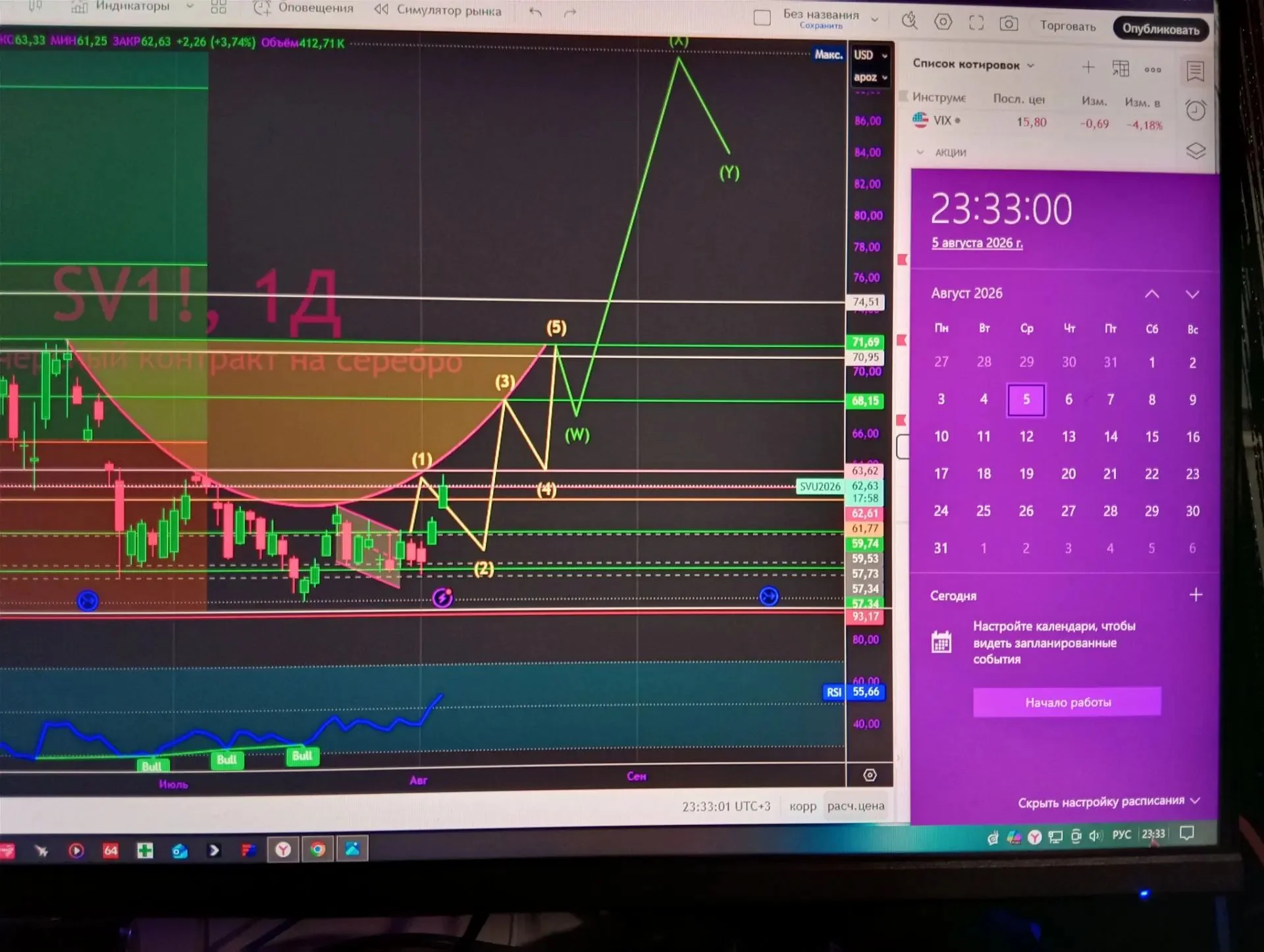Open the object tree layers sidebar icon
Screen dimensions: 1264x952
tap(1196, 151)
